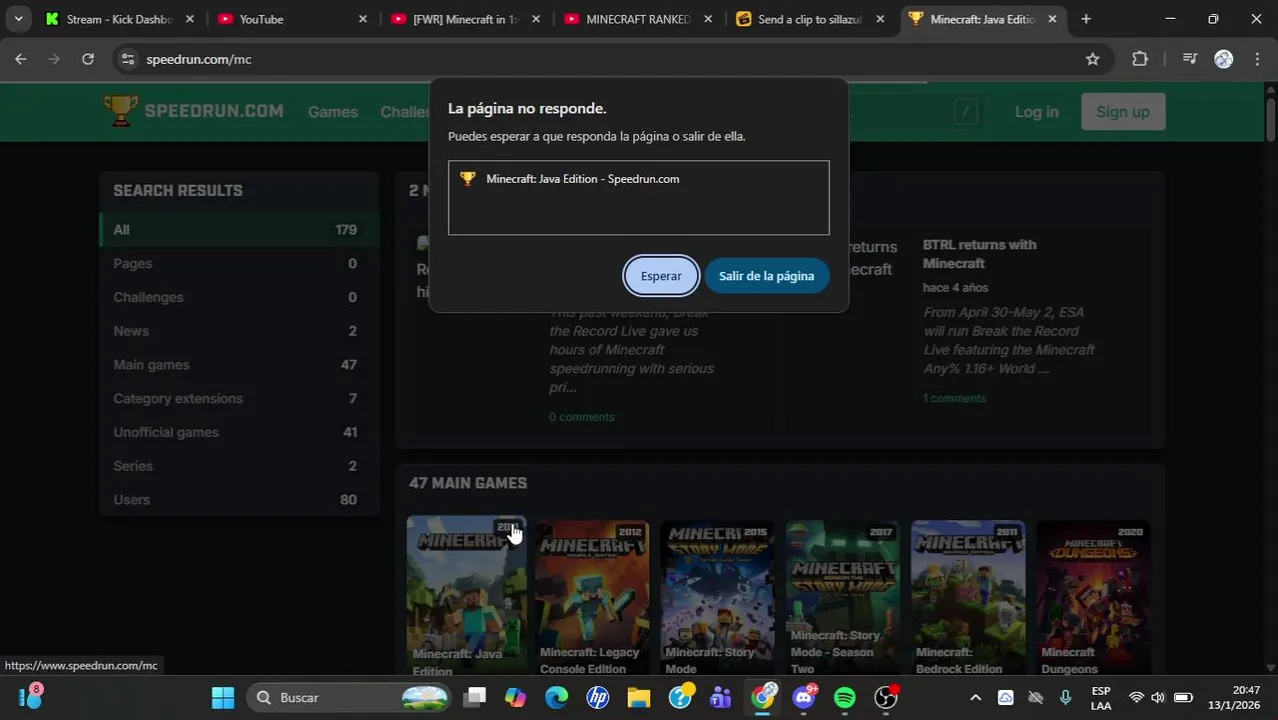This screenshot has height=720, width=1278.
Task: Open the browser extensions puzzle icon
Action: pyautogui.click(x=1140, y=59)
